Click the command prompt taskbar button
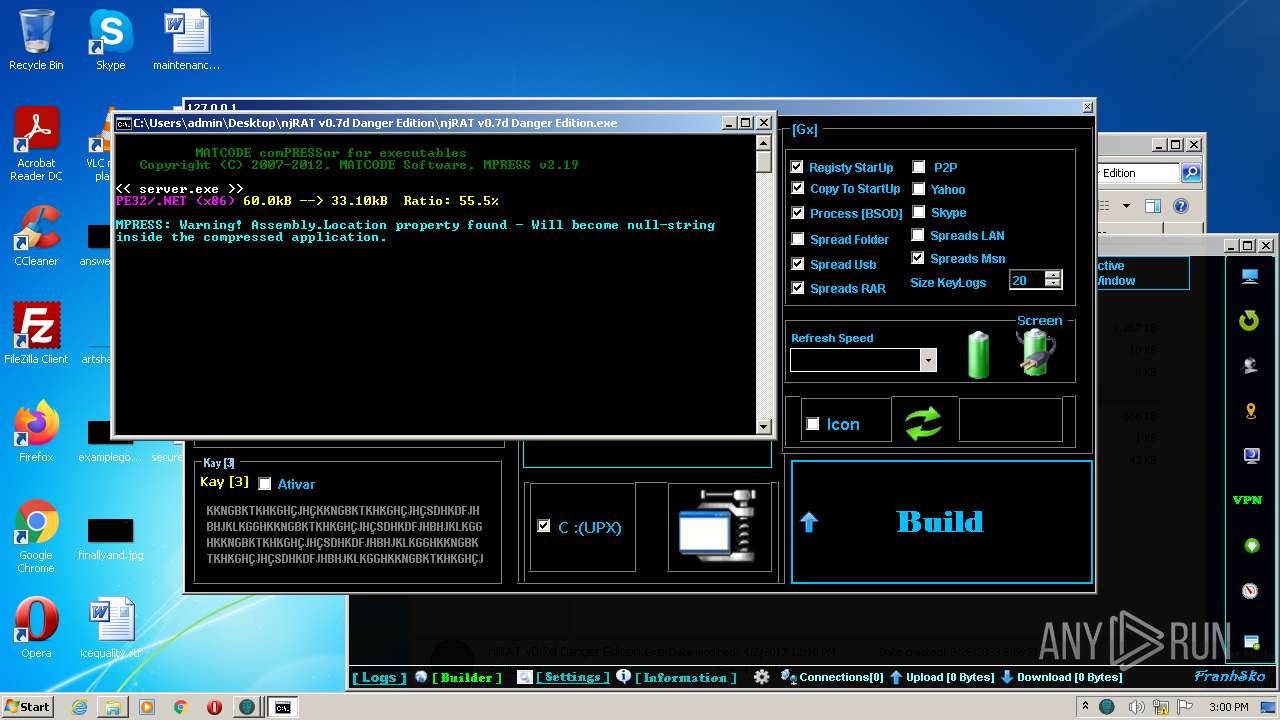 pos(283,707)
